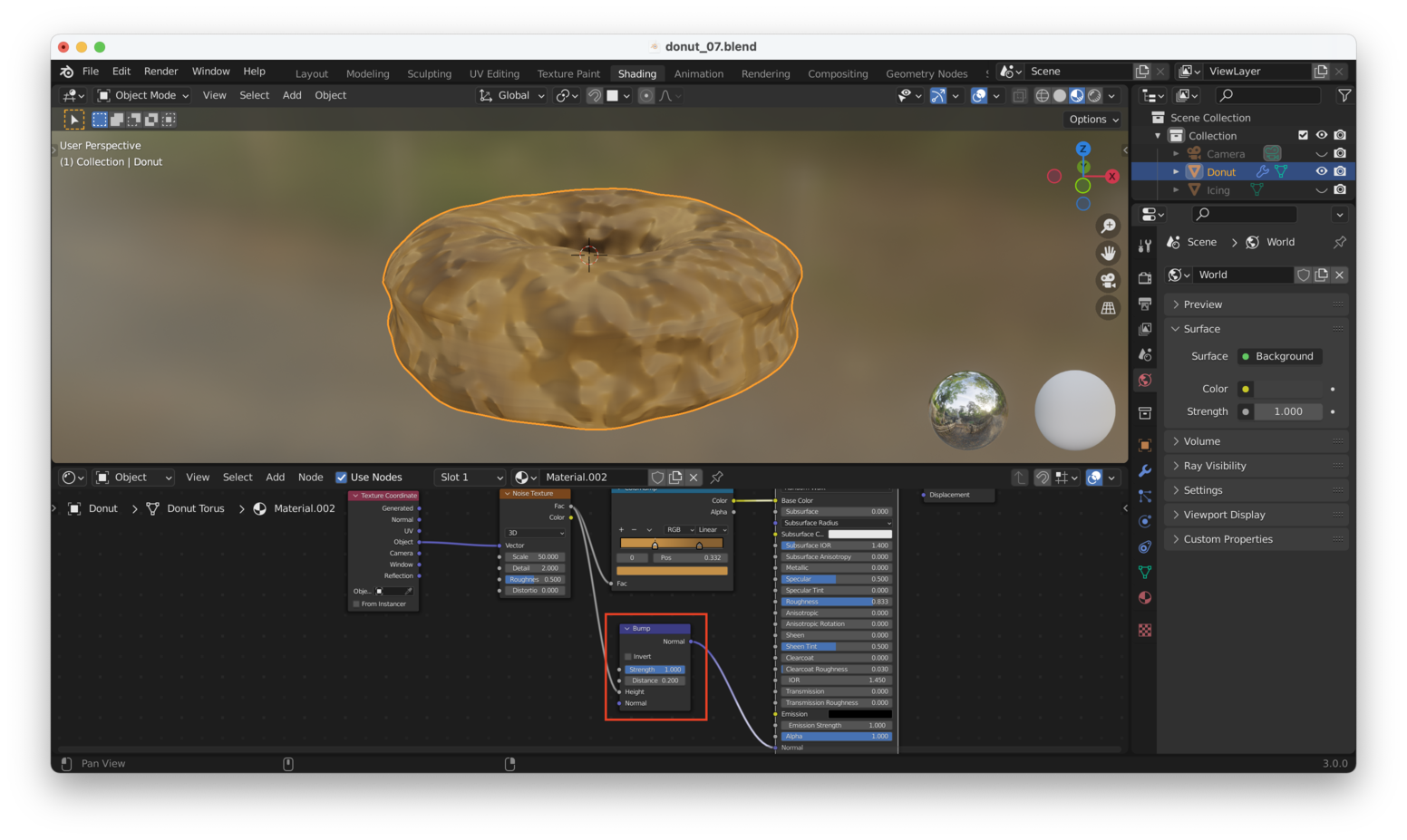Enable the Invert checkbox on Bump node

coord(628,657)
